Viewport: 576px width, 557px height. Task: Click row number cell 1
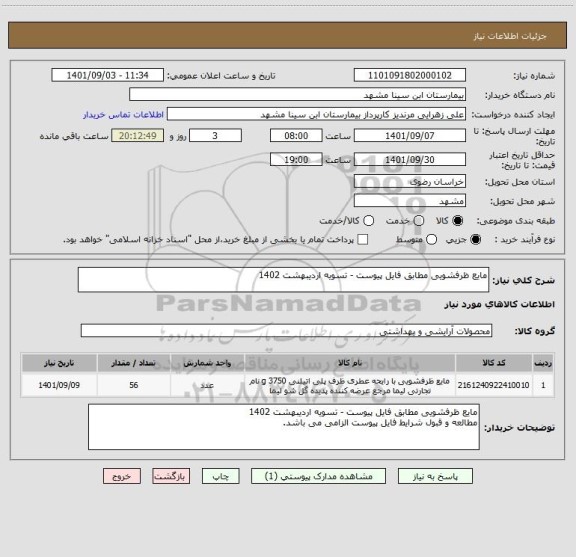tap(543, 385)
